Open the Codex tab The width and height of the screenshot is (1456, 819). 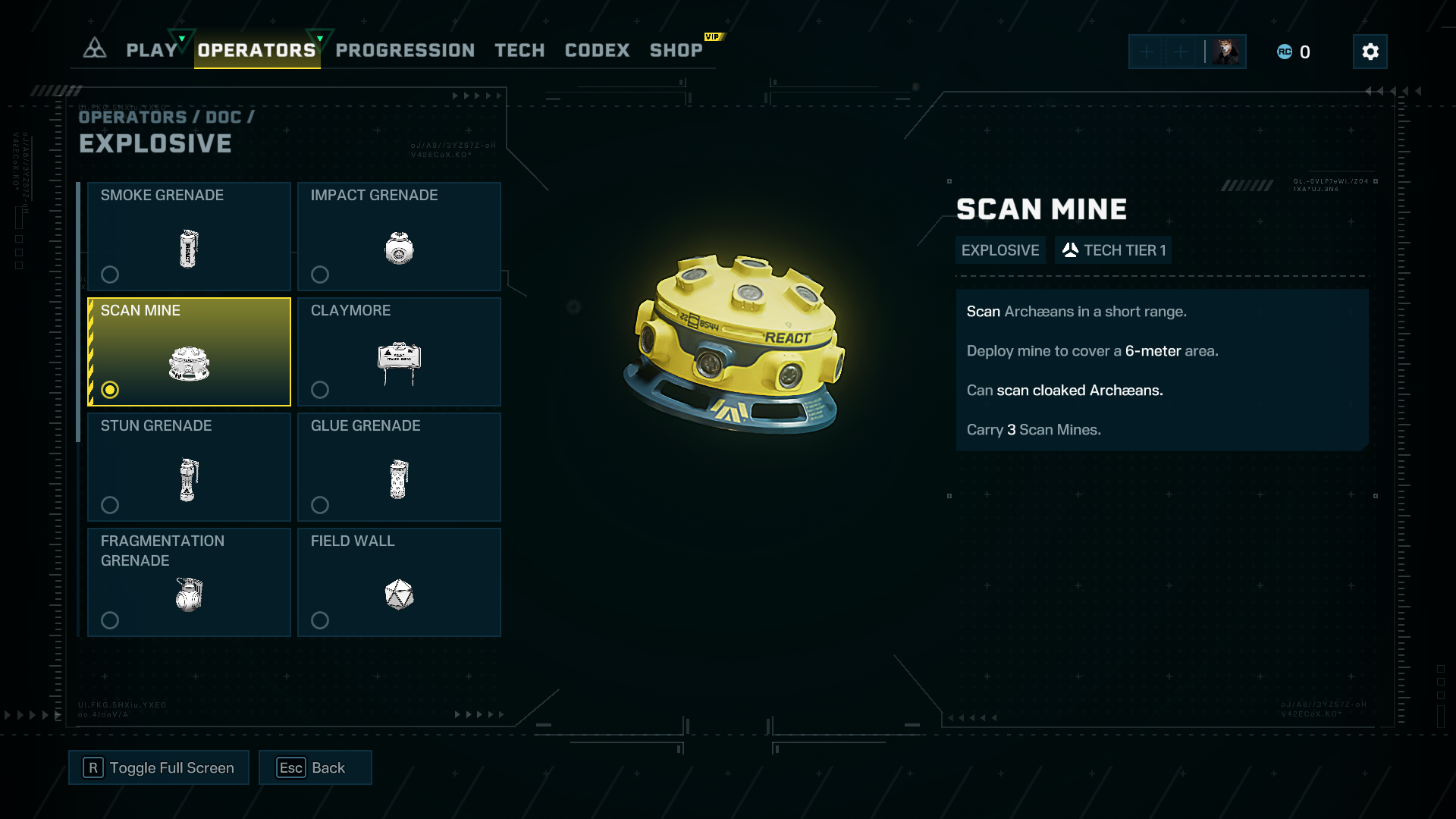click(x=597, y=51)
